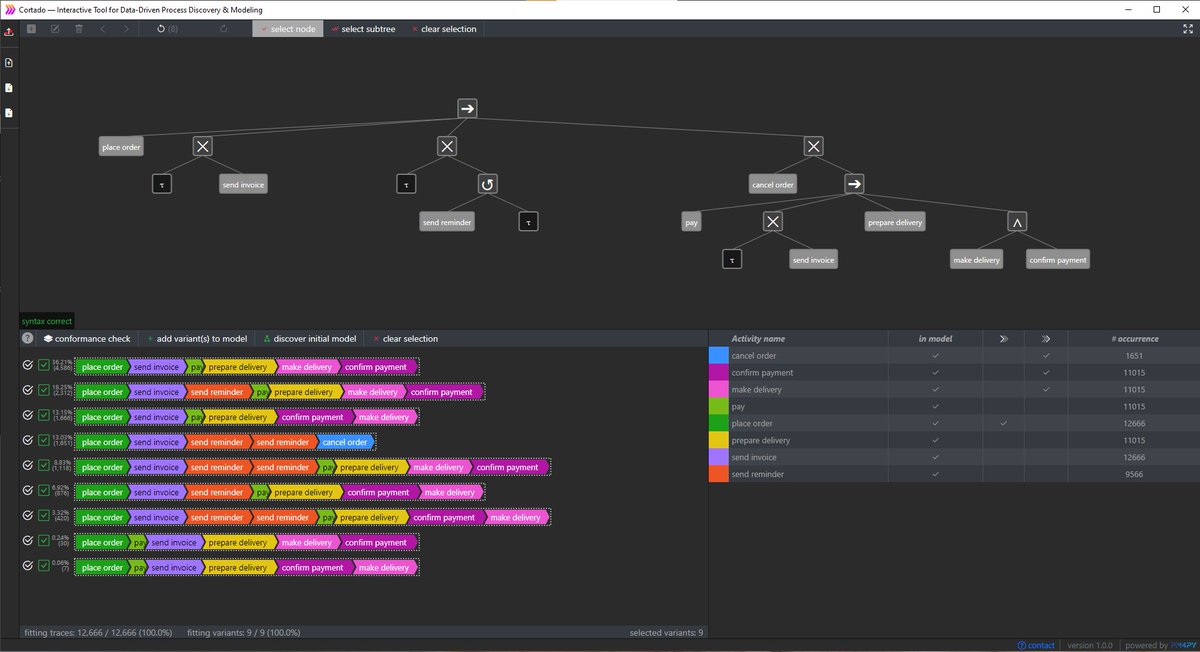Toggle the checkbox for the 8.83% variant
The image size is (1200, 652).
[43, 466]
